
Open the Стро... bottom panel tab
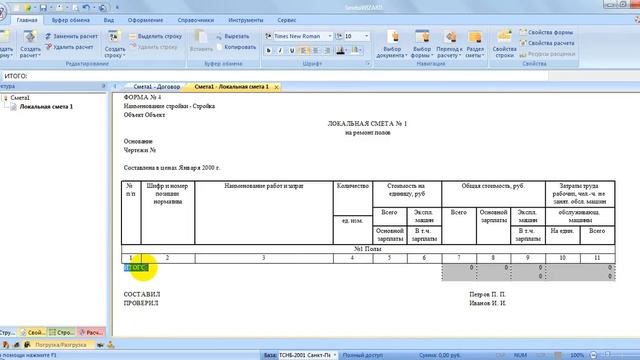62,333
